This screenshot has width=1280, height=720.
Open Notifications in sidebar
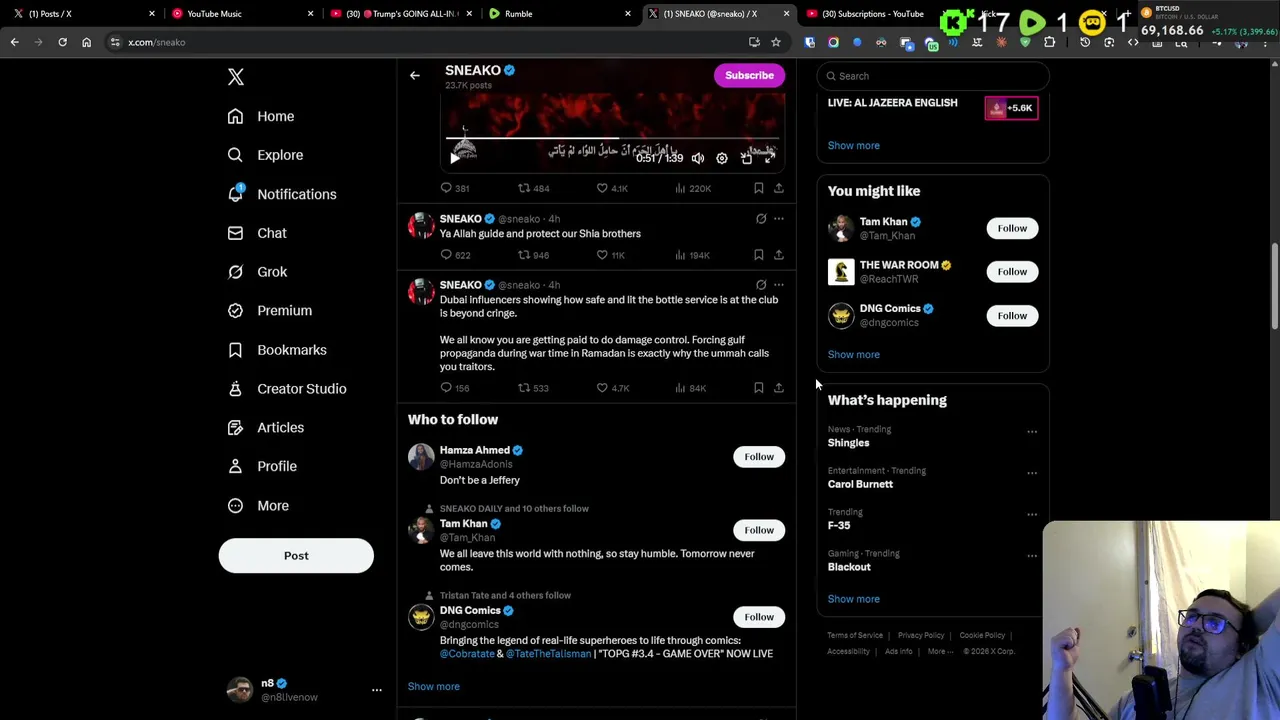pos(282,194)
